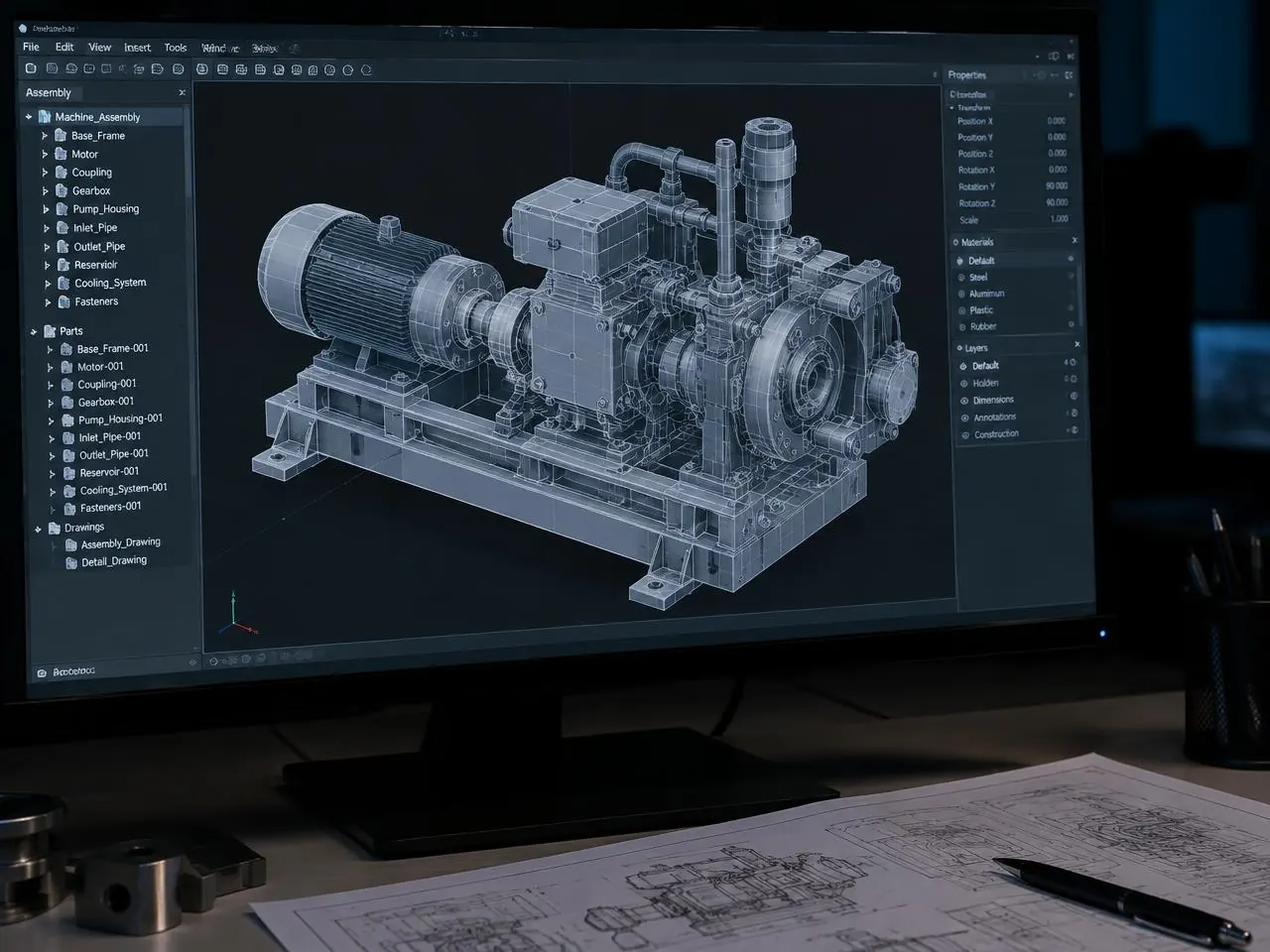Click the leftmost icon in the main toolbar

pos(31,68)
